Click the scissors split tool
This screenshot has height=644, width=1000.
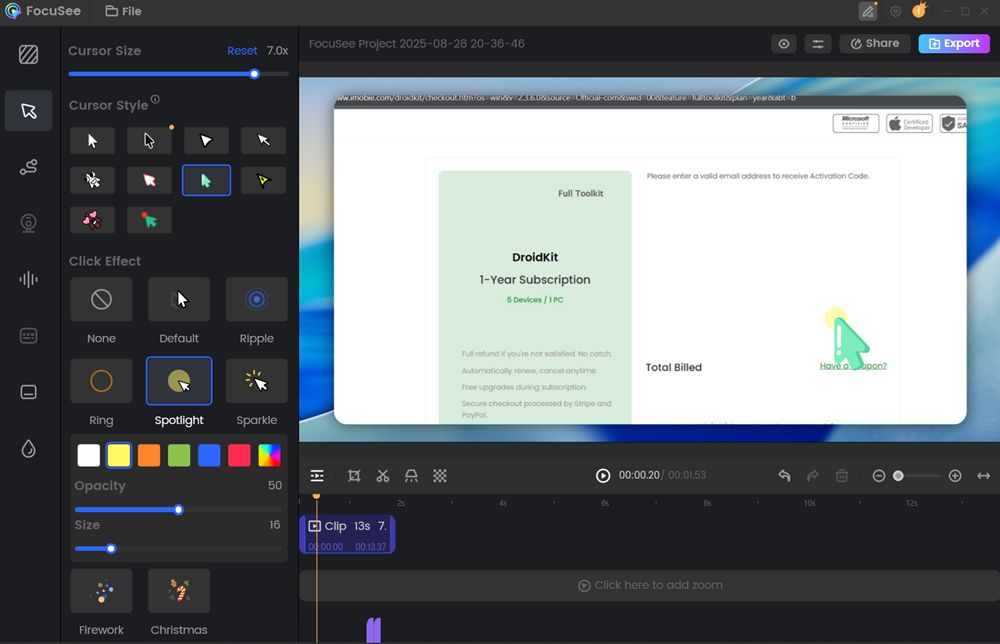pyautogui.click(x=383, y=476)
